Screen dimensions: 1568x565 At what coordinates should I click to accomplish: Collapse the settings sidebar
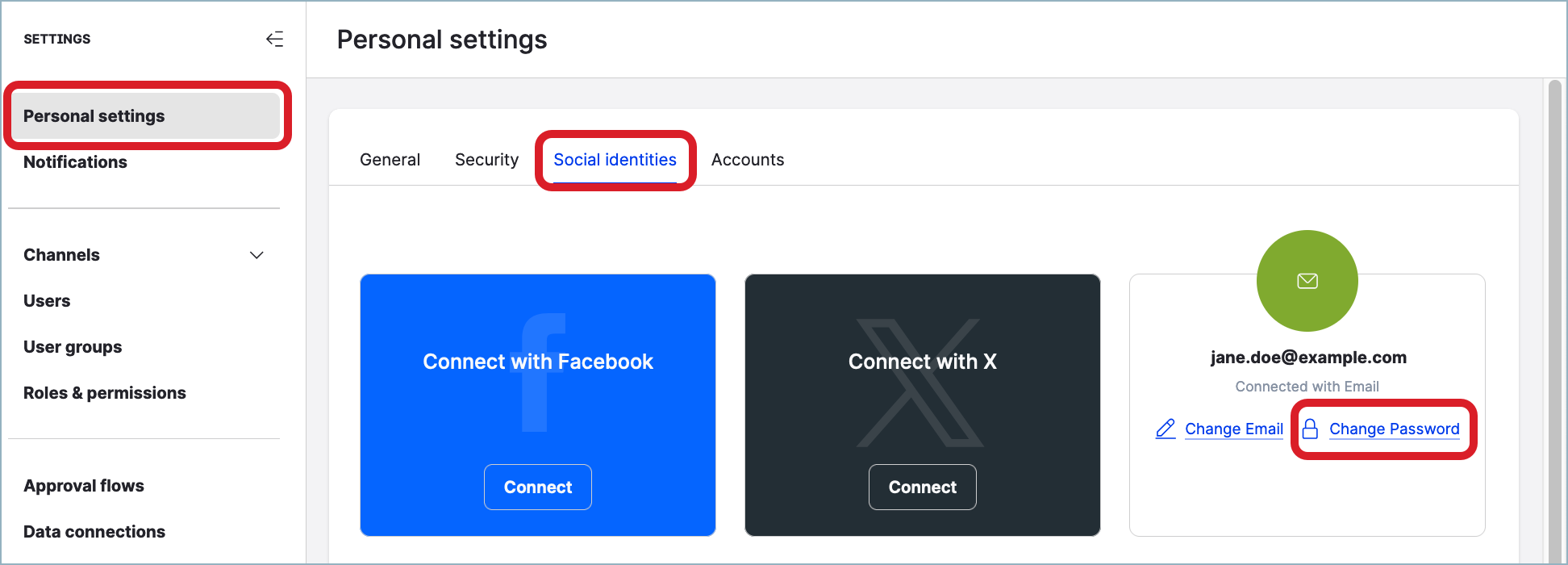tap(275, 38)
